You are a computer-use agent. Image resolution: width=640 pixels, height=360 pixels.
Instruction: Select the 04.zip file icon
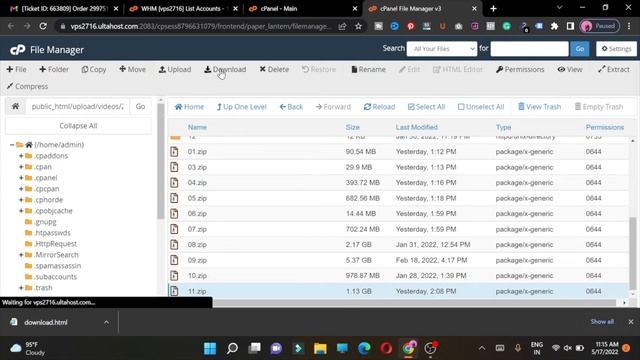pos(174,182)
